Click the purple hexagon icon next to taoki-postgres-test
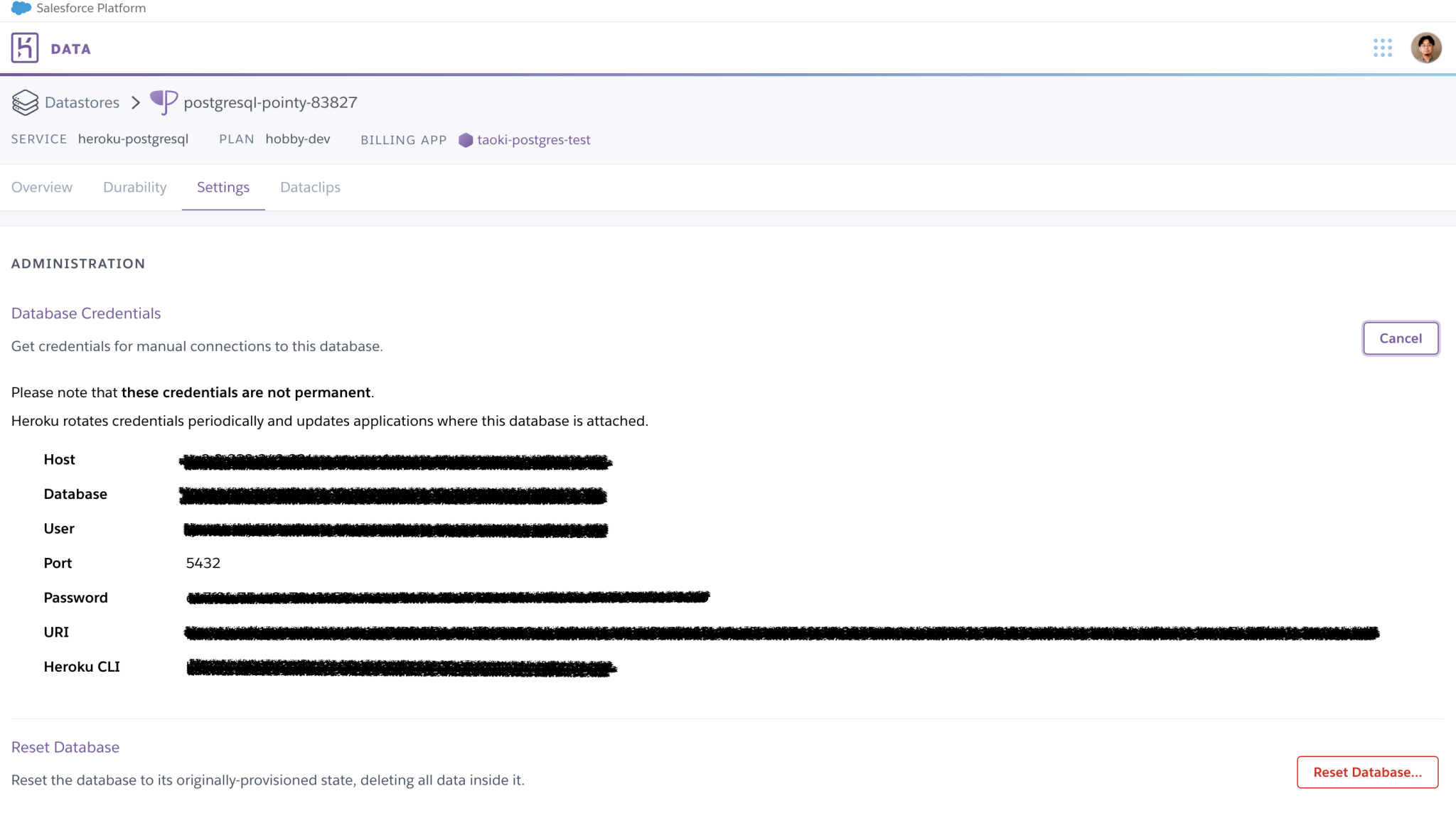 pos(466,140)
